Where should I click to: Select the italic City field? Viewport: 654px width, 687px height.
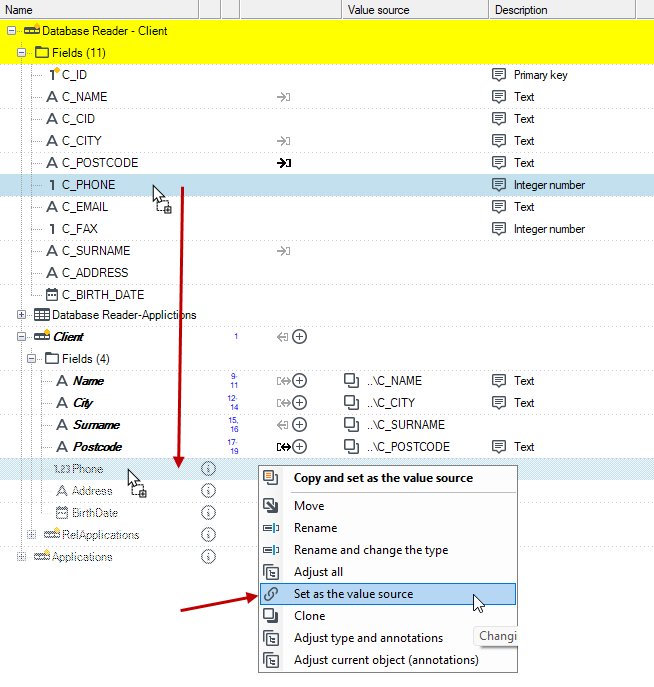pos(83,403)
